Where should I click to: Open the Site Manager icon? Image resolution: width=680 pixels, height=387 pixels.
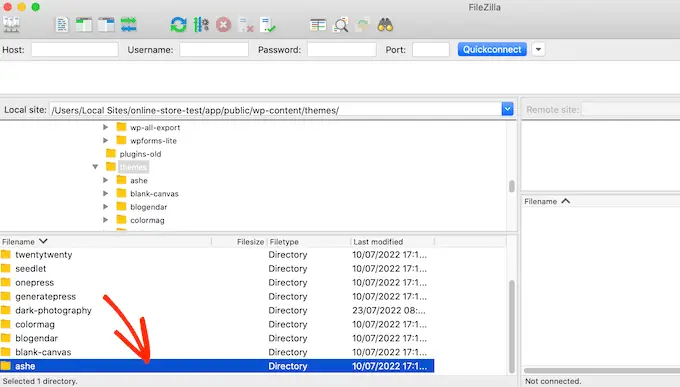(11, 25)
